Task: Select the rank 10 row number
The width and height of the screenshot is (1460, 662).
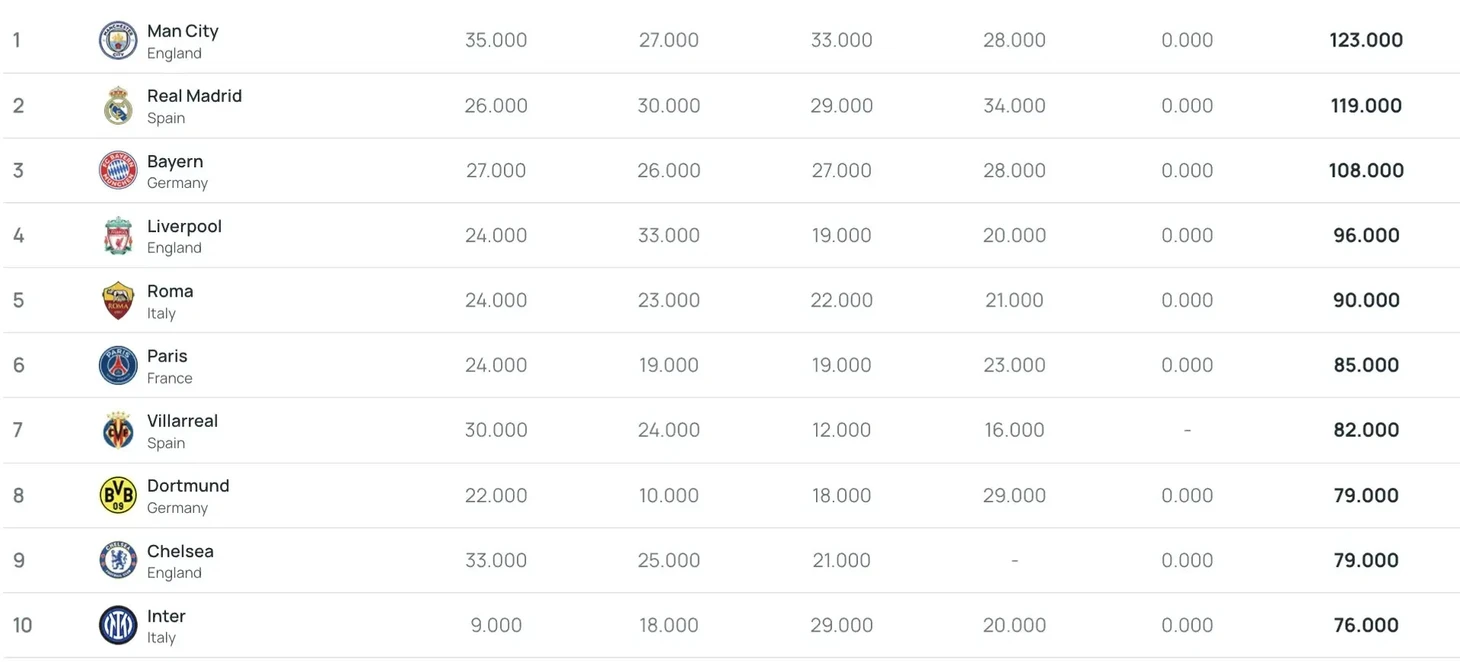Action: pyautogui.click(x=22, y=625)
